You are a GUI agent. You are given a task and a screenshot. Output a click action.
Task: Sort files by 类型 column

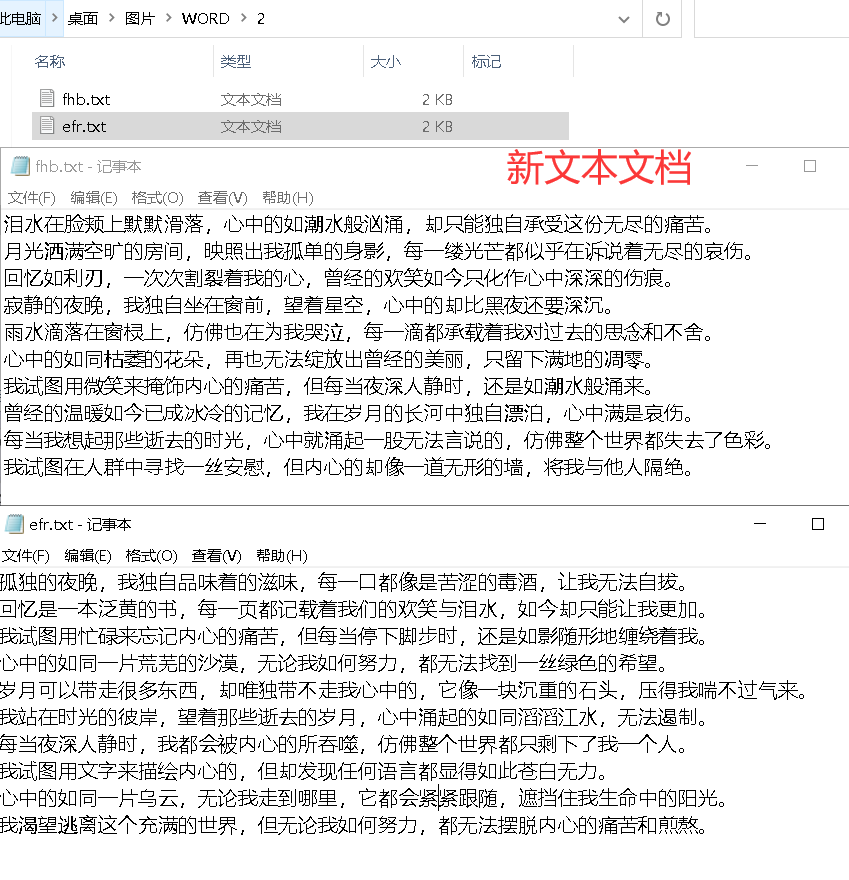[x=236, y=61]
